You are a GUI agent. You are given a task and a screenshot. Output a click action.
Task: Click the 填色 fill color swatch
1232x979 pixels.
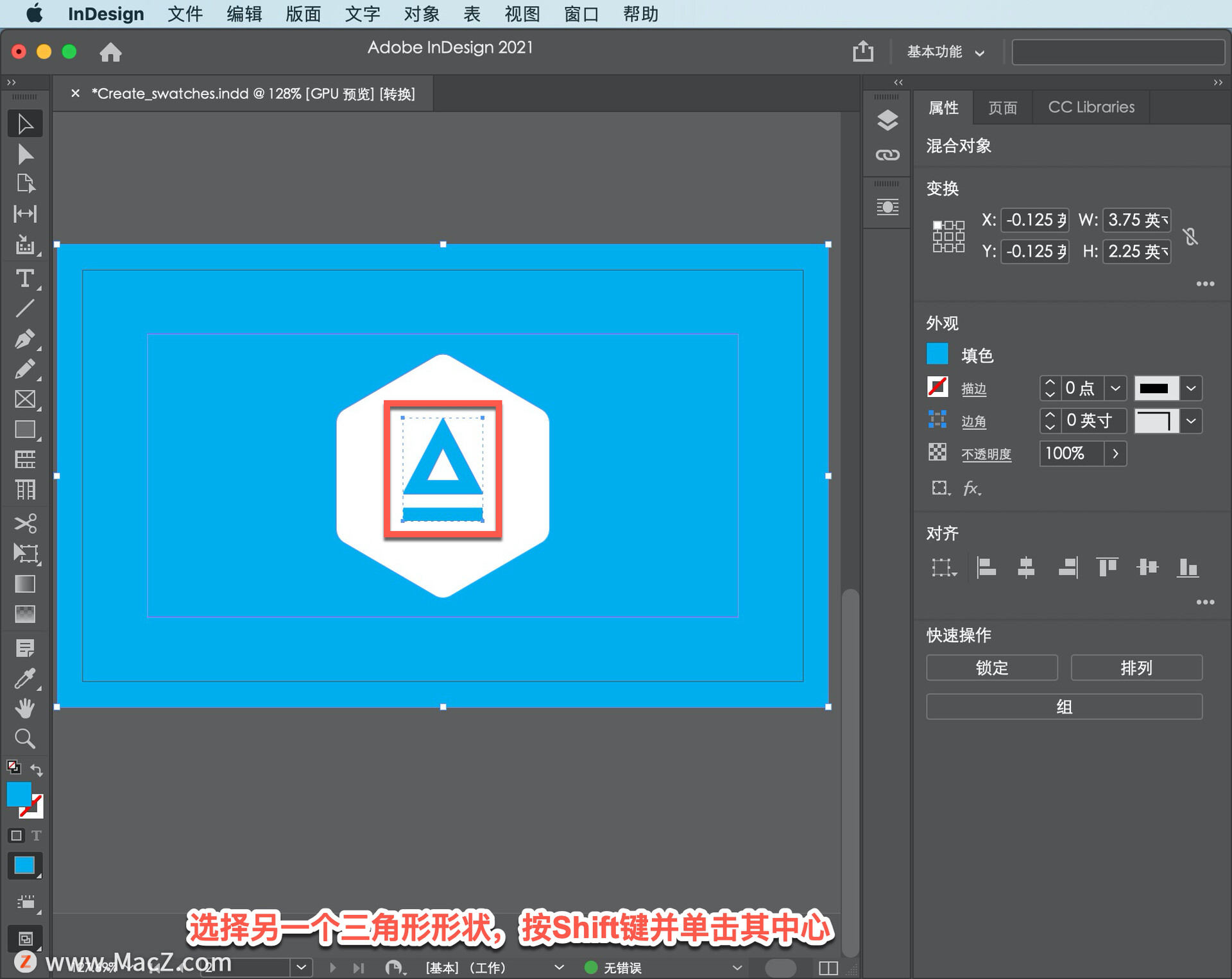(x=937, y=354)
